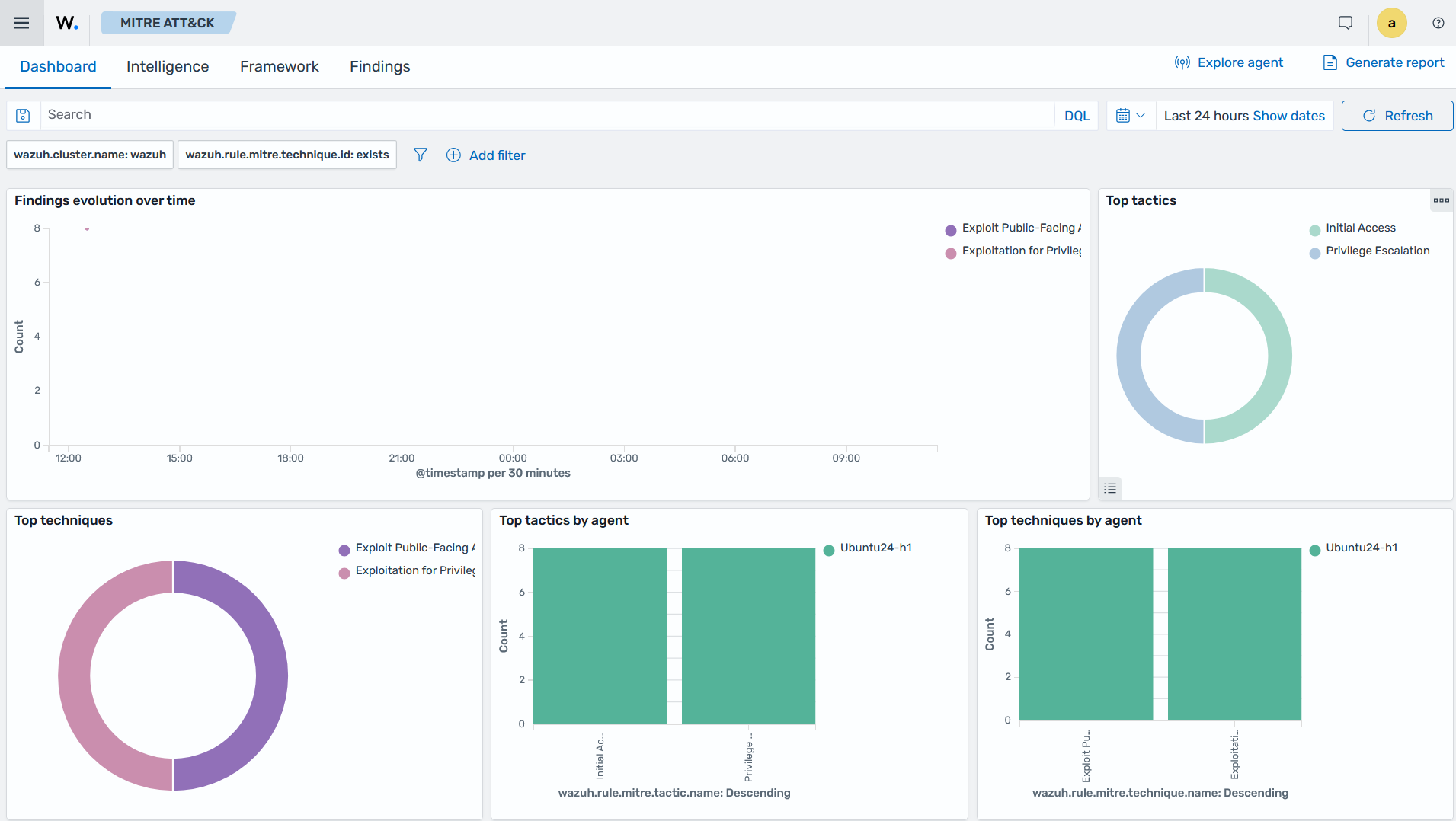Open the user avatar menu
1456x821 pixels.
[1391, 23]
